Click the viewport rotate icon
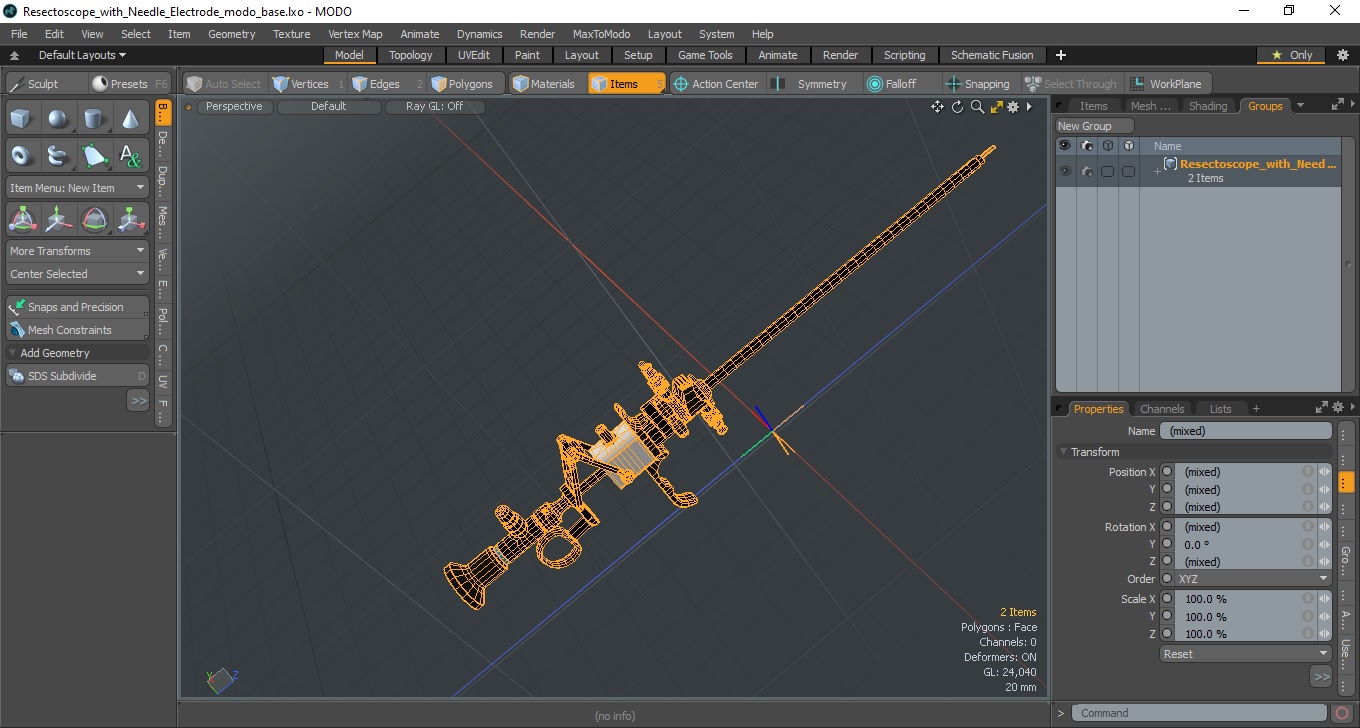This screenshot has width=1360, height=728. [957, 107]
